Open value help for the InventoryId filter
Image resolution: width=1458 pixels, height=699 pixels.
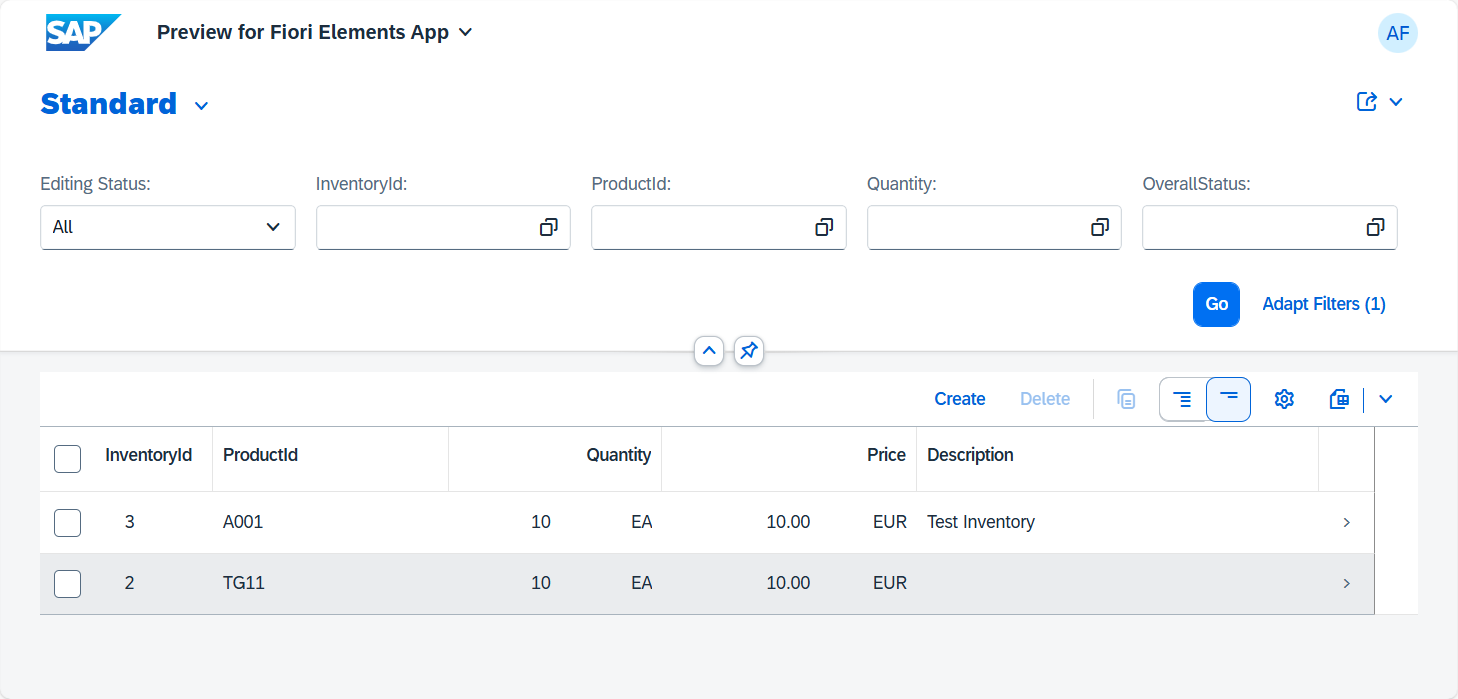tap(548, 227)
